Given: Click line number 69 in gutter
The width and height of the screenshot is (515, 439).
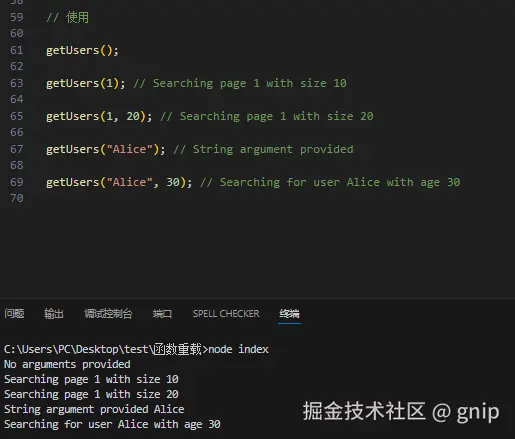Looking at the screenshot, I should click(x=17, y=182).
